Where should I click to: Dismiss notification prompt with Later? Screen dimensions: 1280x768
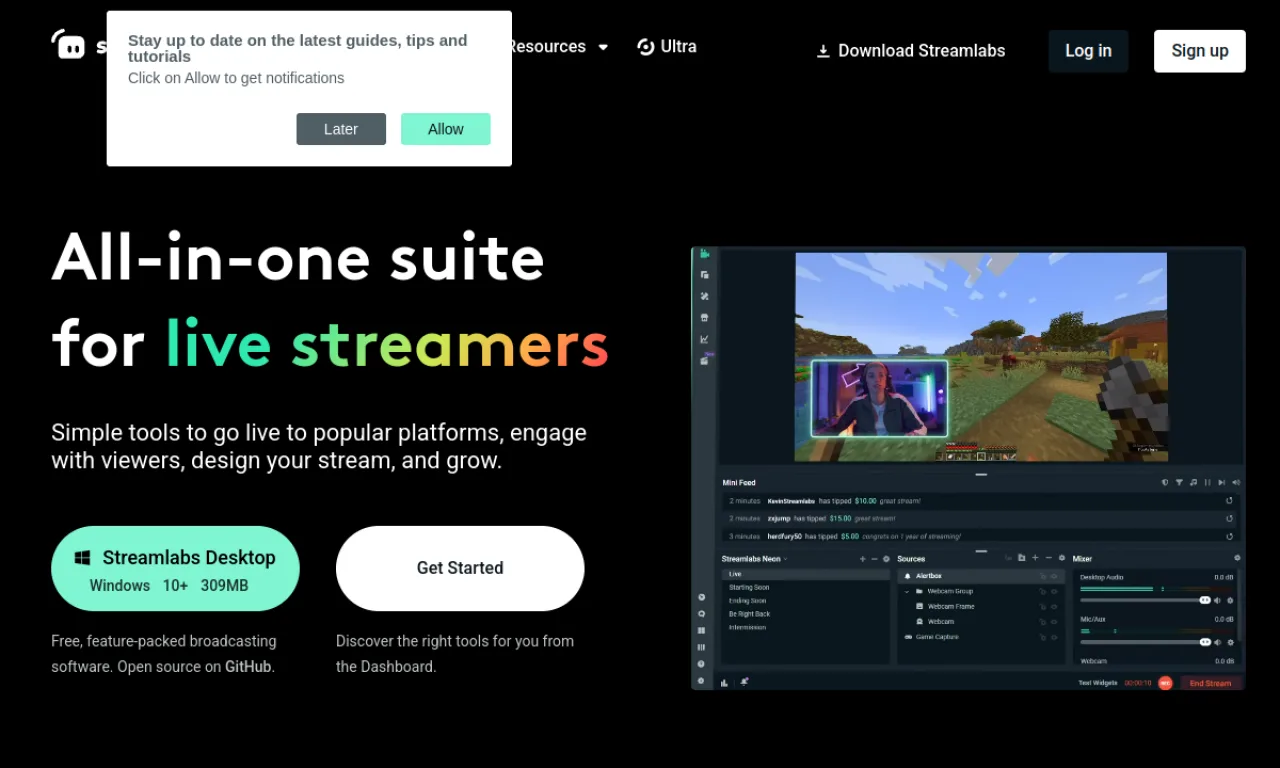coord(341,129)
